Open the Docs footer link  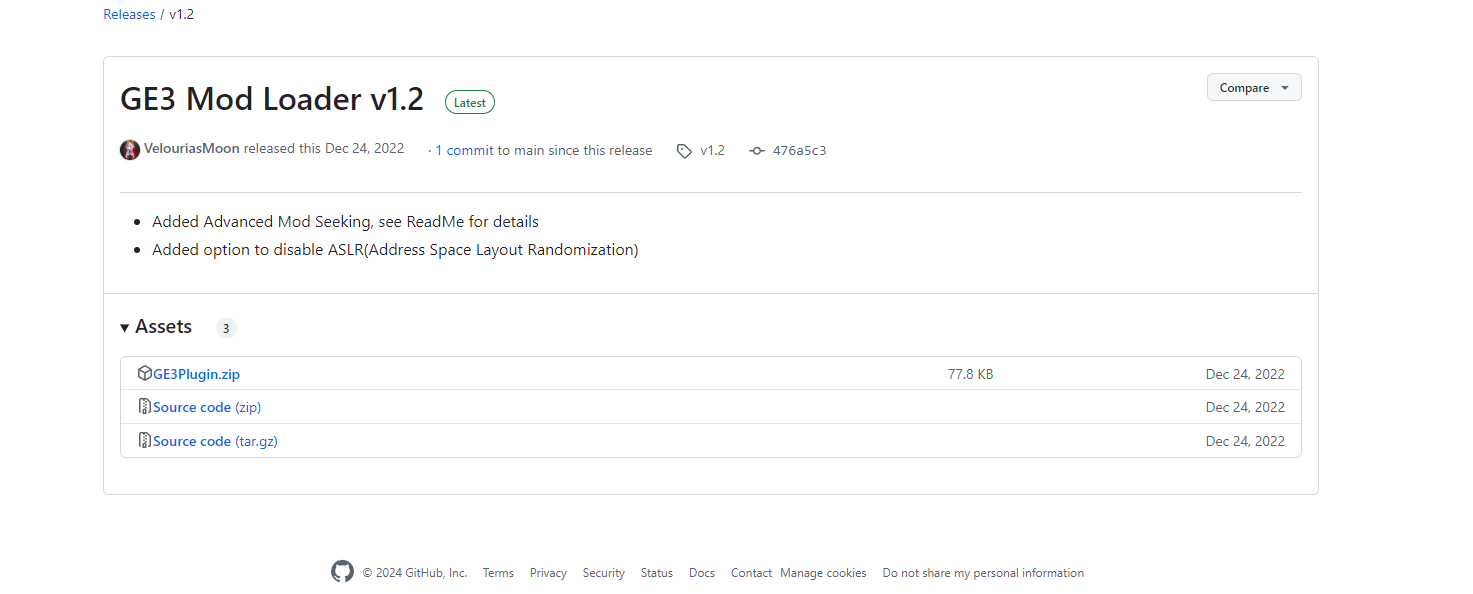702,573
